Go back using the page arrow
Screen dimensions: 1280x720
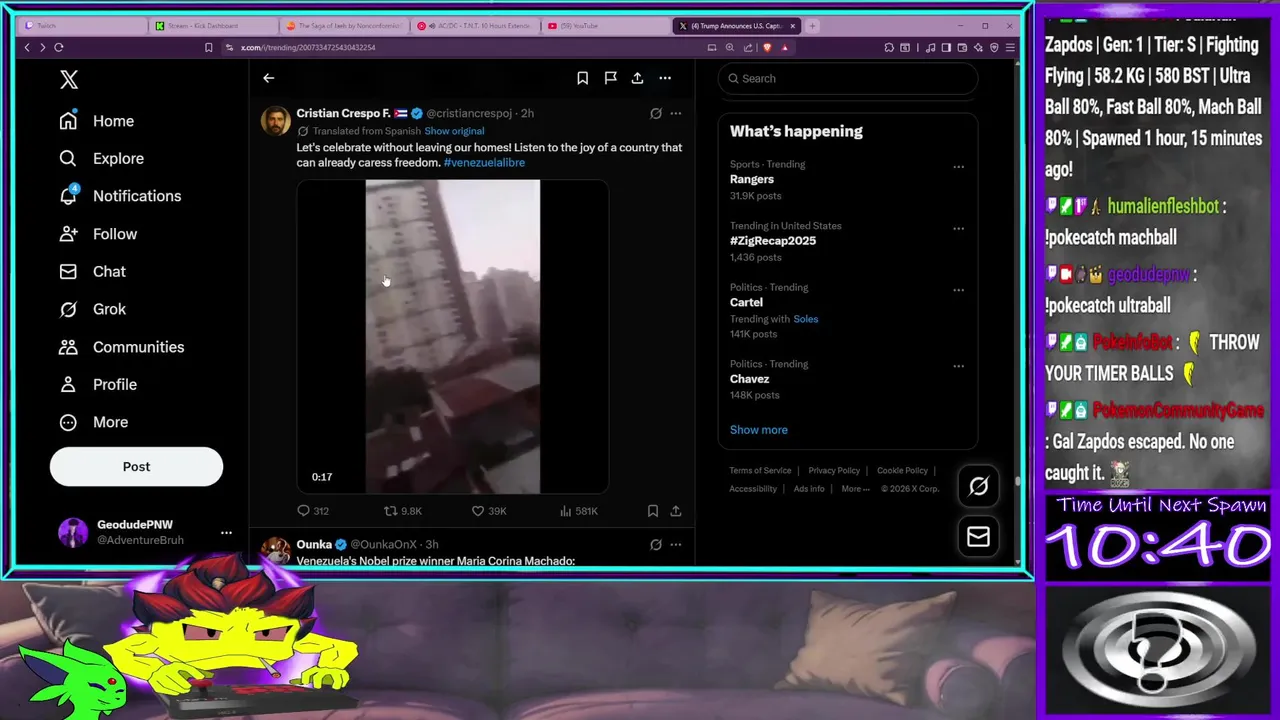(x=268, y=78)
